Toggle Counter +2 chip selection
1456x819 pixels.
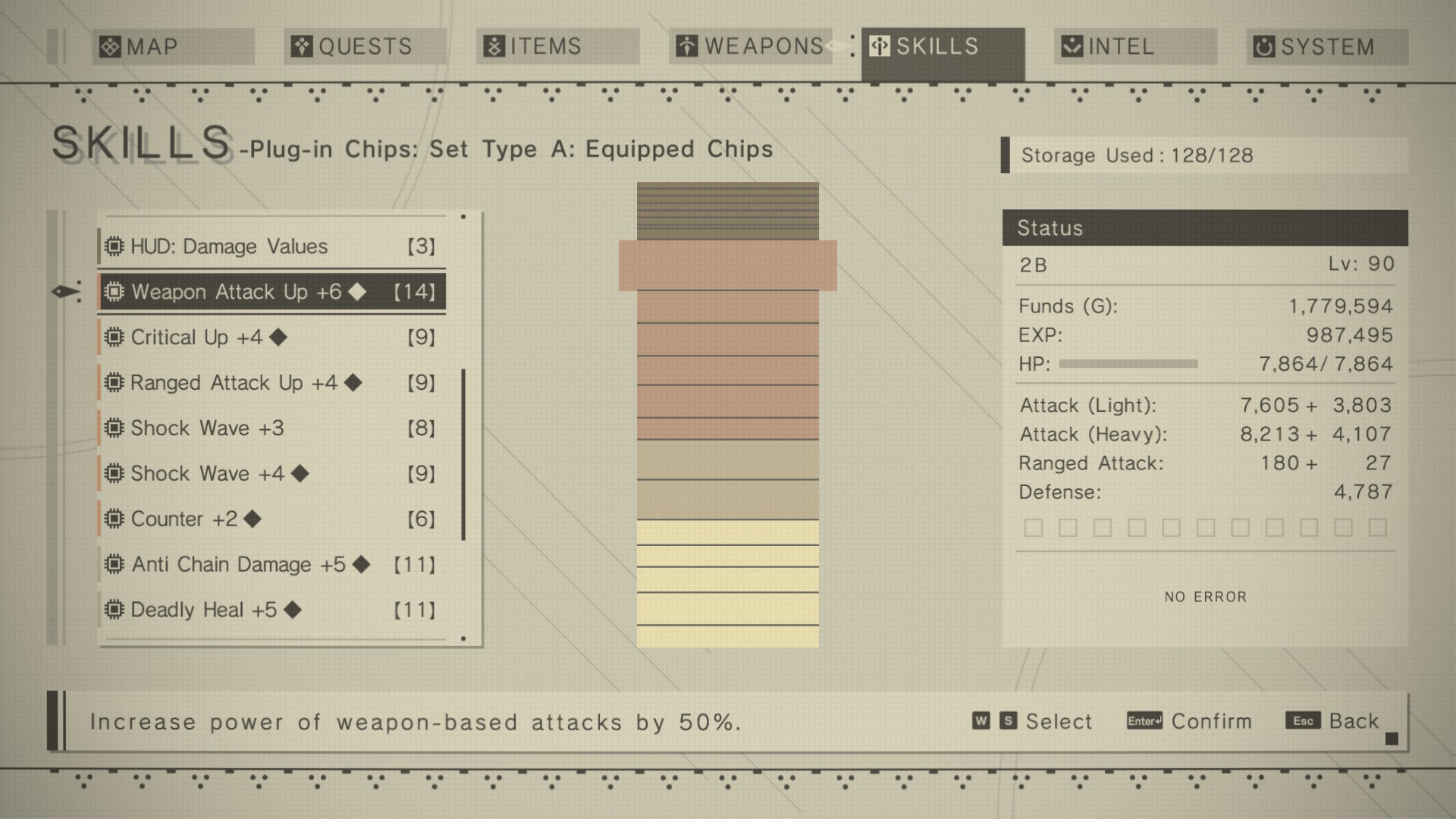tap(270, 518)
